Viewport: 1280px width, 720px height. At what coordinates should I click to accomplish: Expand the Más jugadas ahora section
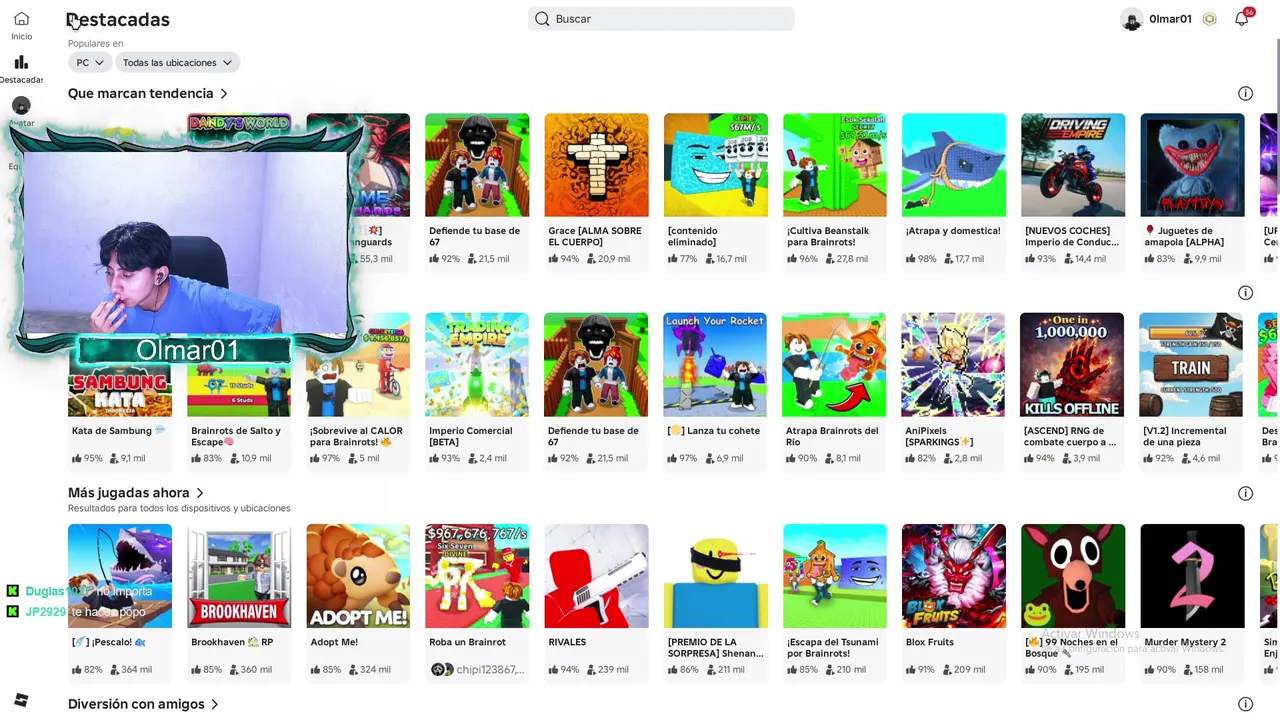click(200, 493)
